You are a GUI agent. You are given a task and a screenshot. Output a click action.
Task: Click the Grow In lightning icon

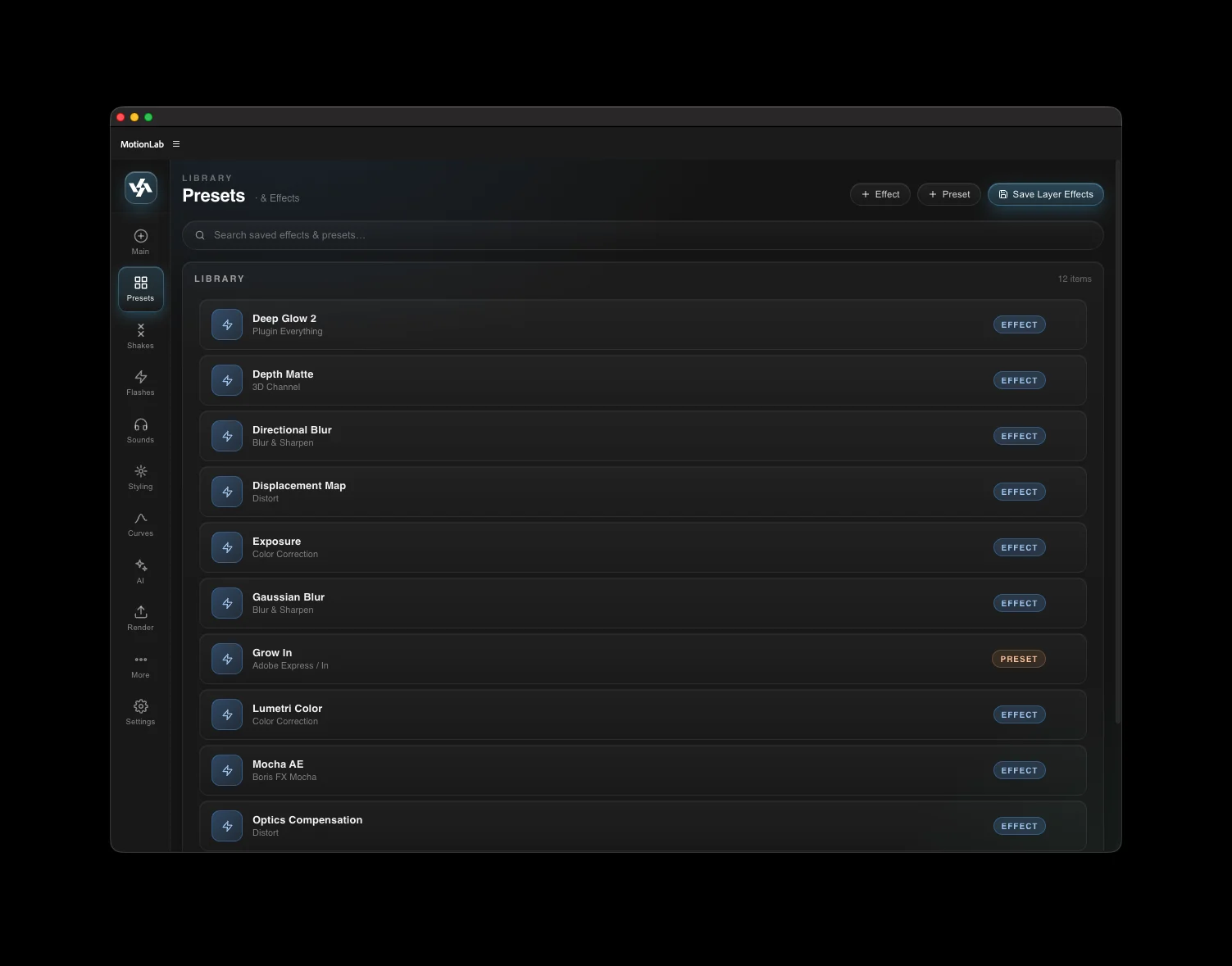point(227,659)
